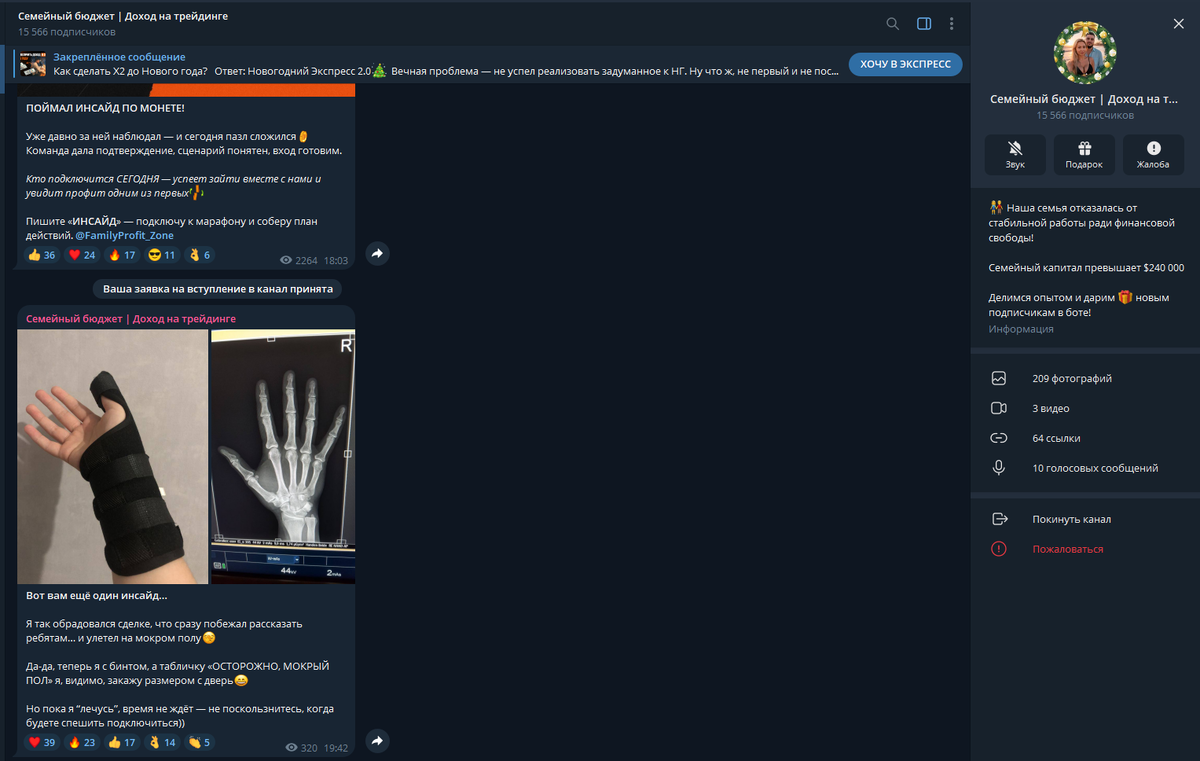Click channel name in post header
This screenshot has width=1200, height=761.
tap(131, 319)
